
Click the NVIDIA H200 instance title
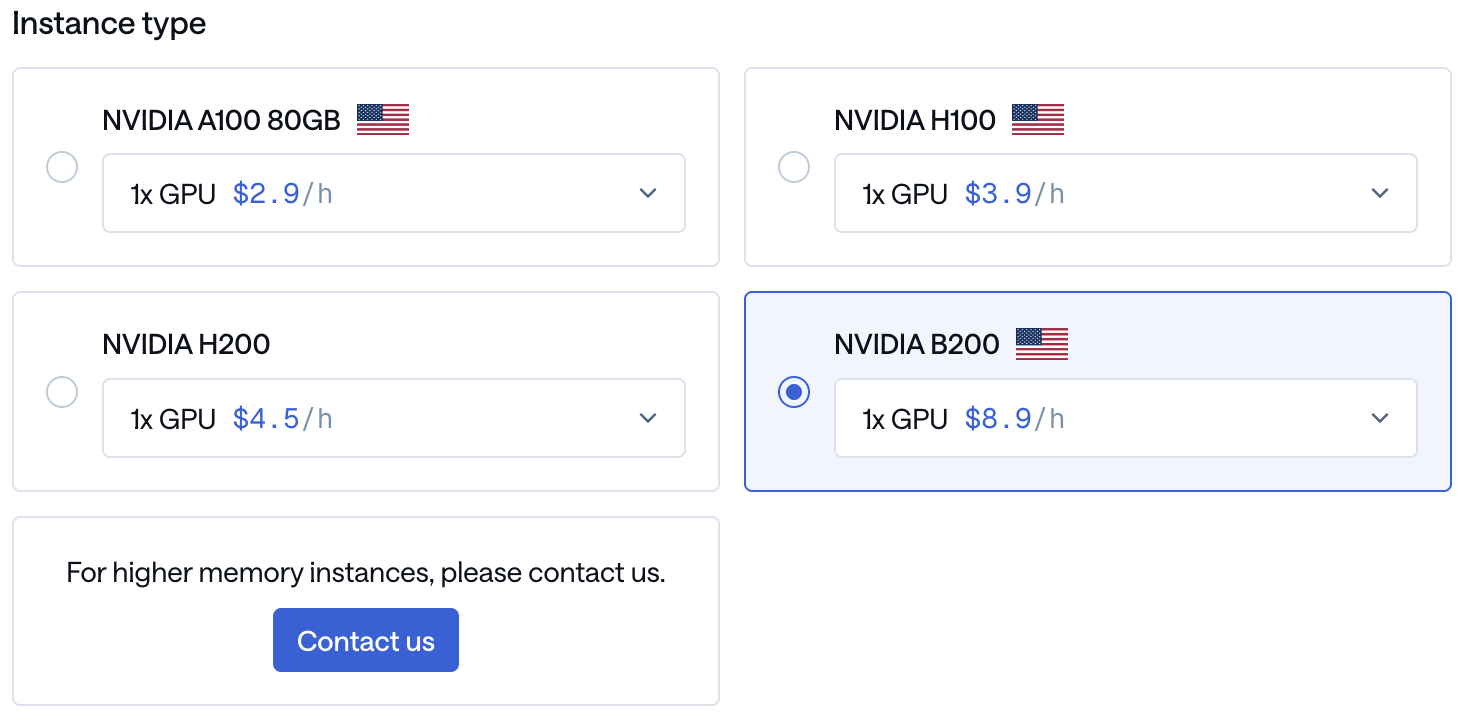tap(186, 345)
